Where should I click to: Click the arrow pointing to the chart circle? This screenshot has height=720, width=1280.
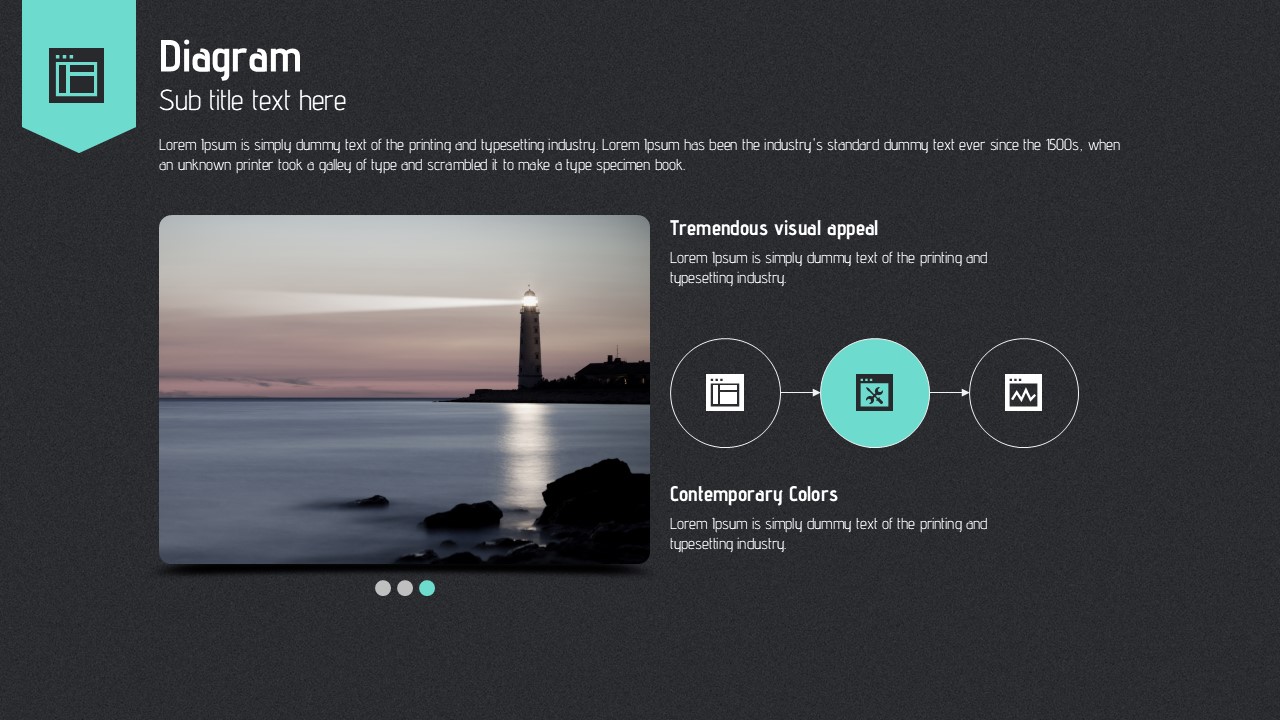point(949,393)
